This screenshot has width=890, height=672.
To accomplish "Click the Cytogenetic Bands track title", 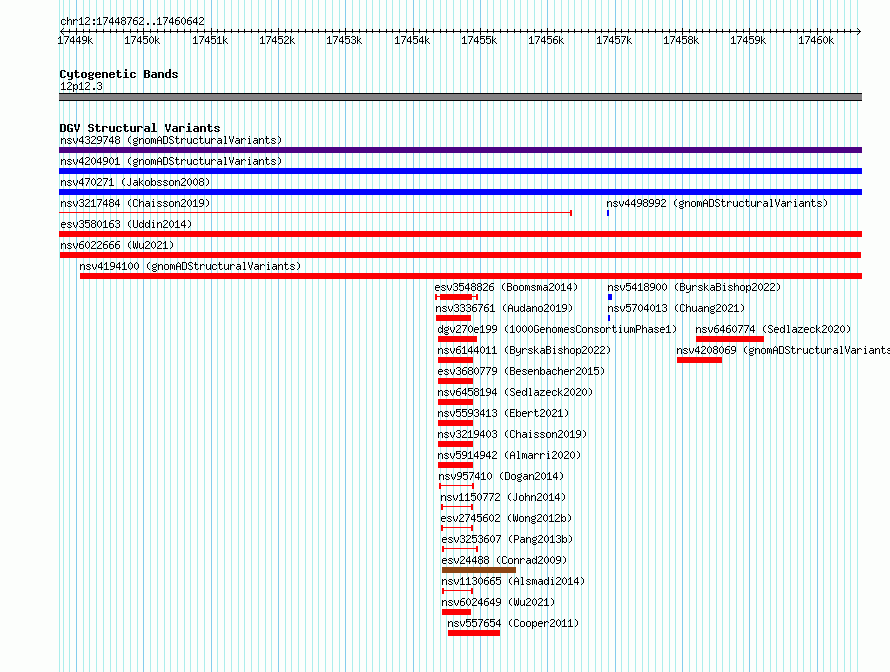I will click(119, 74).
